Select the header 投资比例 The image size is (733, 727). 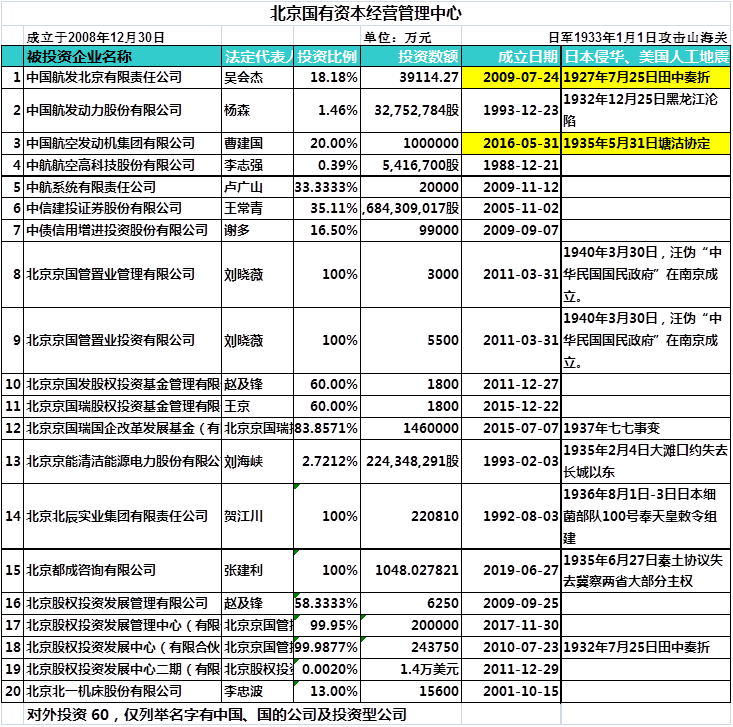coord(327,57)
